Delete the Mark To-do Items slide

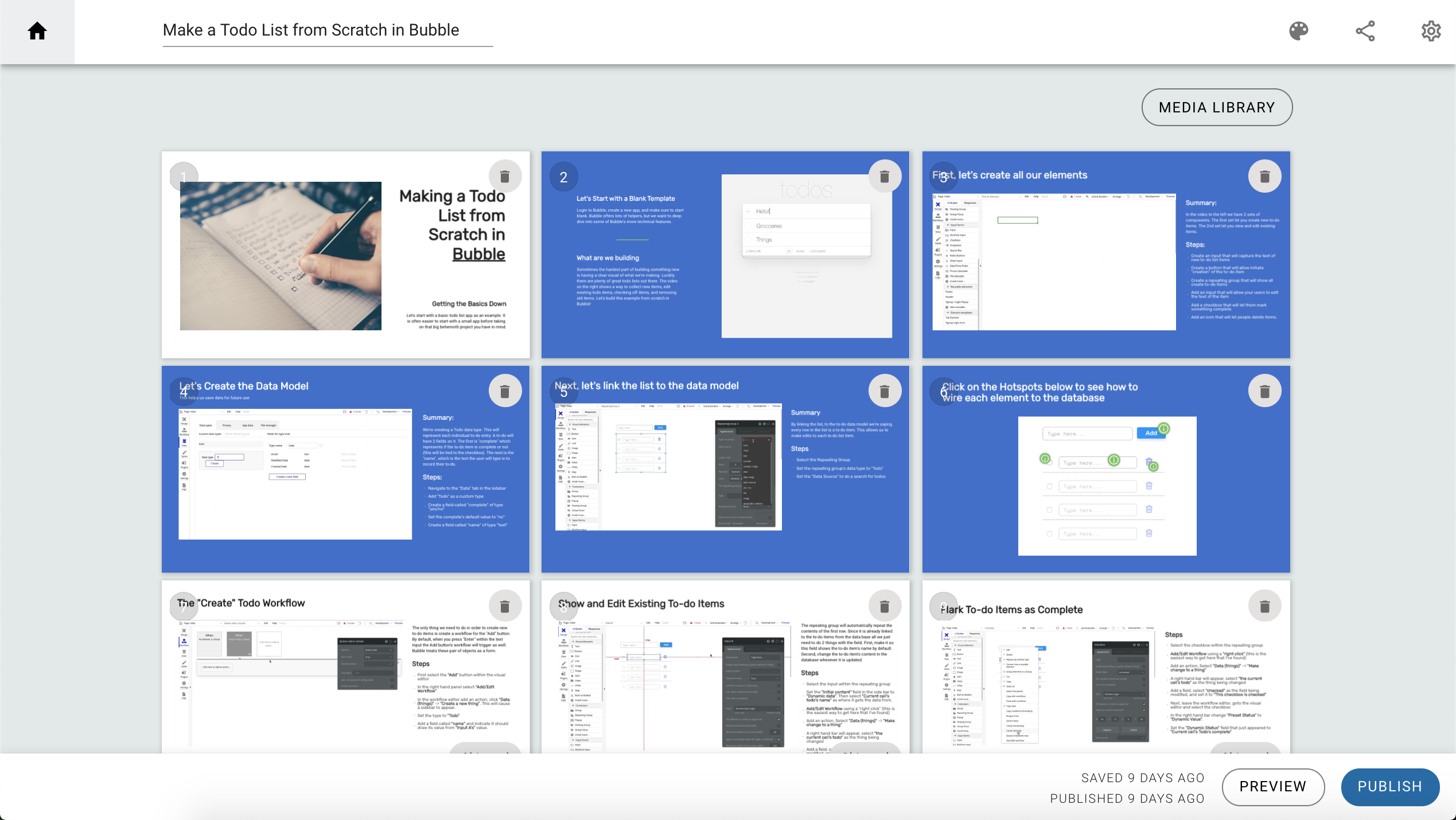click(x=1264, y=606)
